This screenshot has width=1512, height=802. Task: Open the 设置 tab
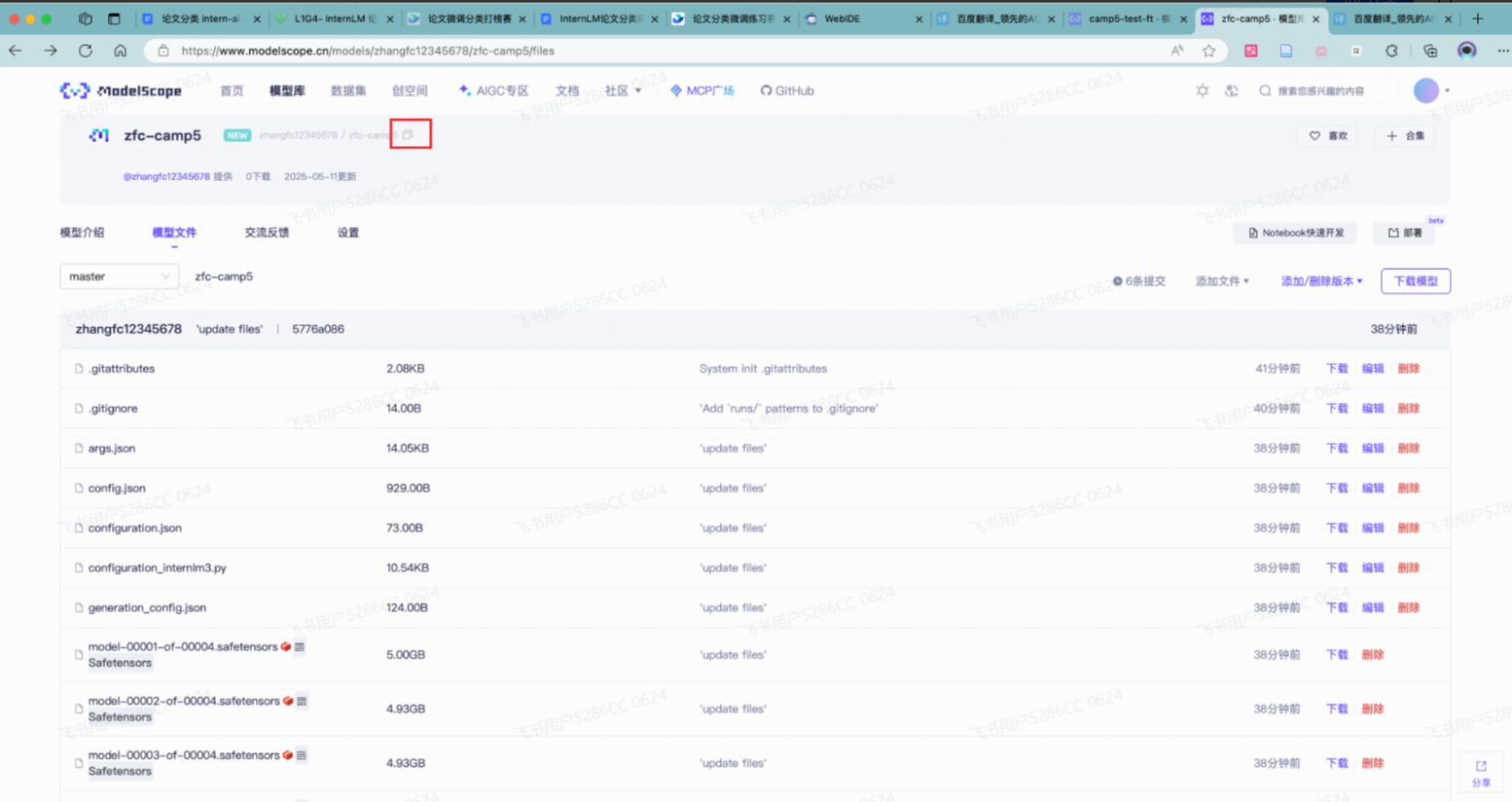click(348, 233)
